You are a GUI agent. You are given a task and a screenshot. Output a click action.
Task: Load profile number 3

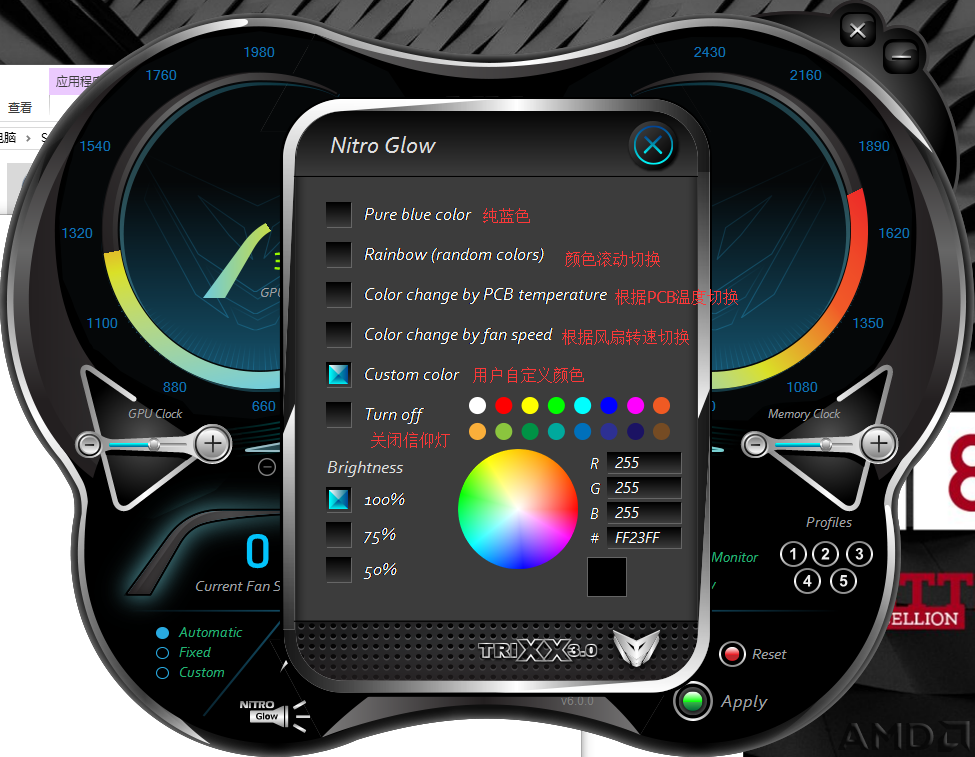point(859,554)
